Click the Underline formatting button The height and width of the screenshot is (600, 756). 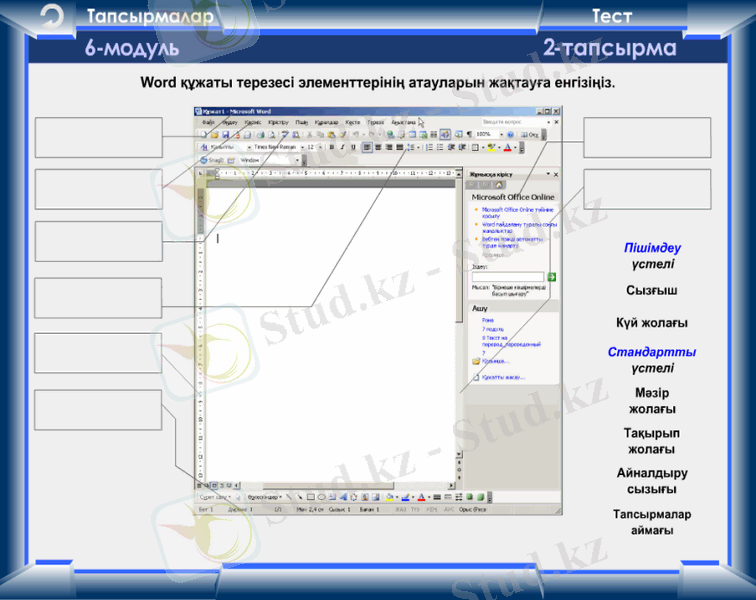coord(352,147)
